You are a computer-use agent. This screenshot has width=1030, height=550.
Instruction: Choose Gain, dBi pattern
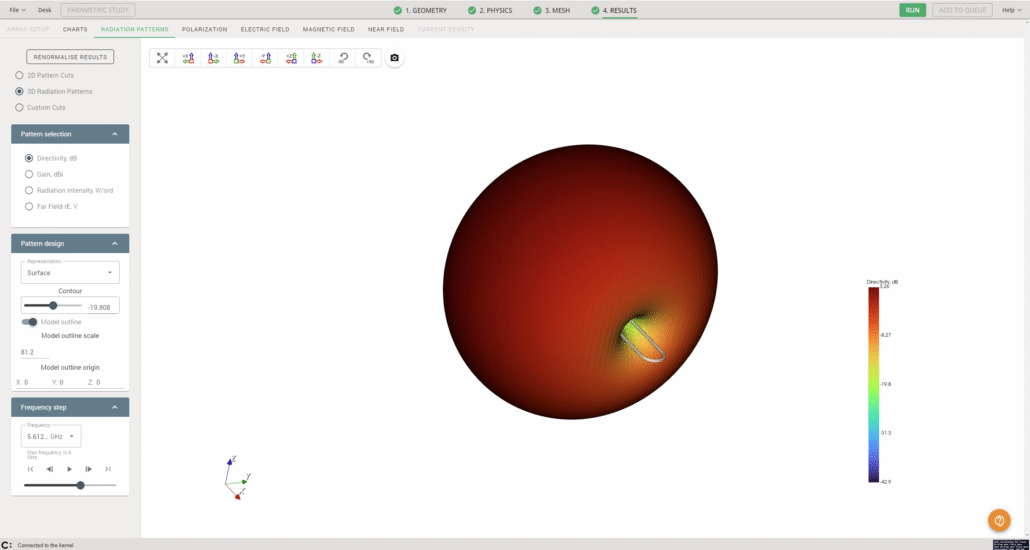[x=29, y=174]
